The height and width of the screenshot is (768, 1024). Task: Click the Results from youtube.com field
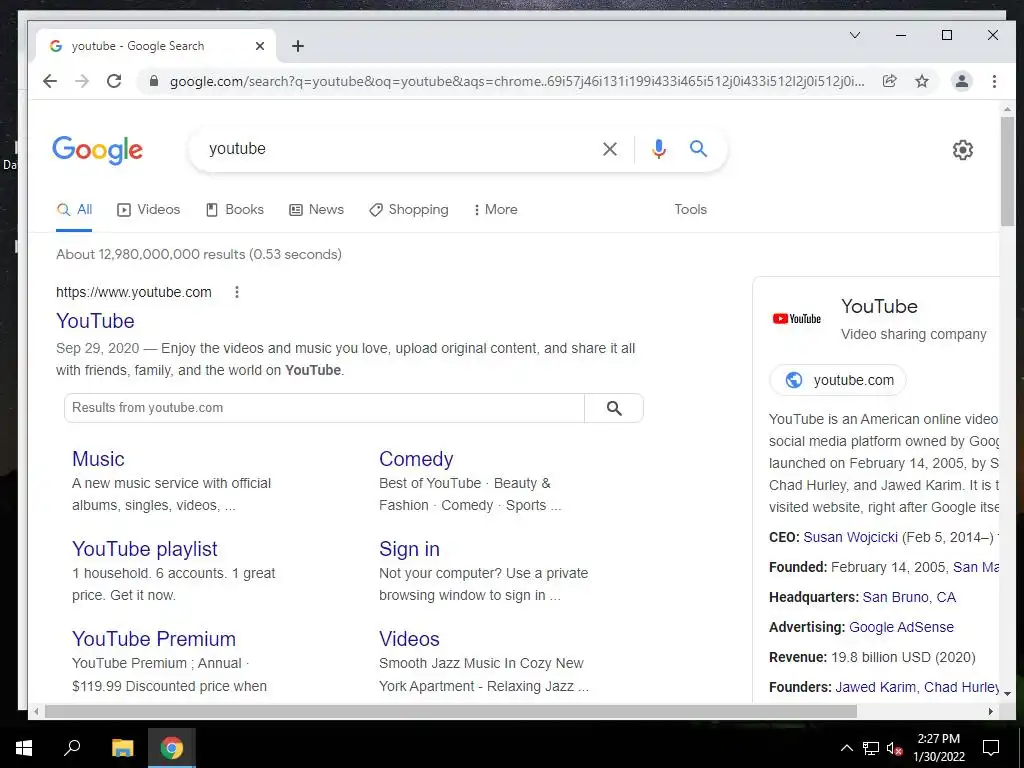pyautogui.click(x=324, y=408)
